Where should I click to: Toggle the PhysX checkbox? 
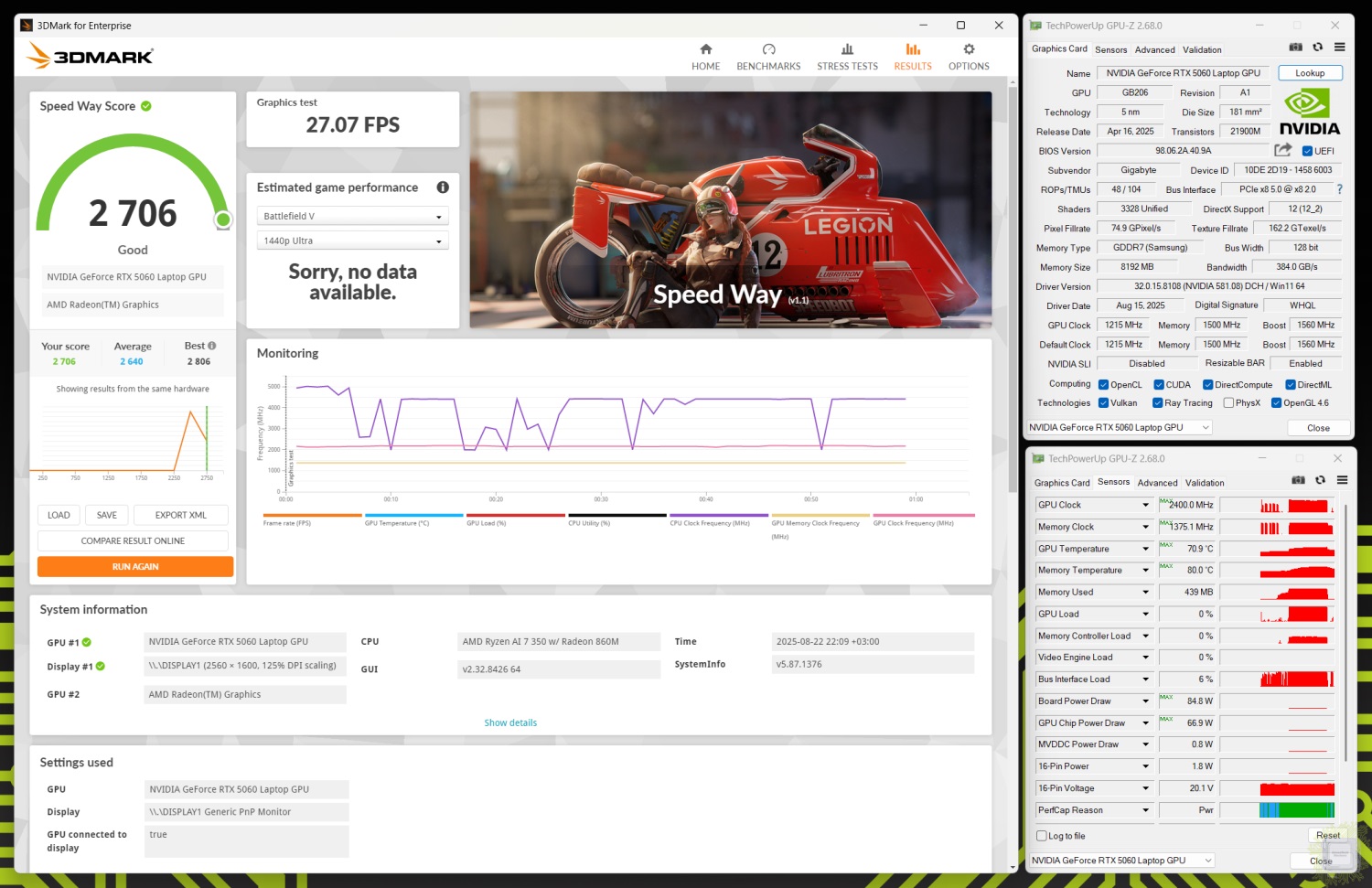(1228, 402)
